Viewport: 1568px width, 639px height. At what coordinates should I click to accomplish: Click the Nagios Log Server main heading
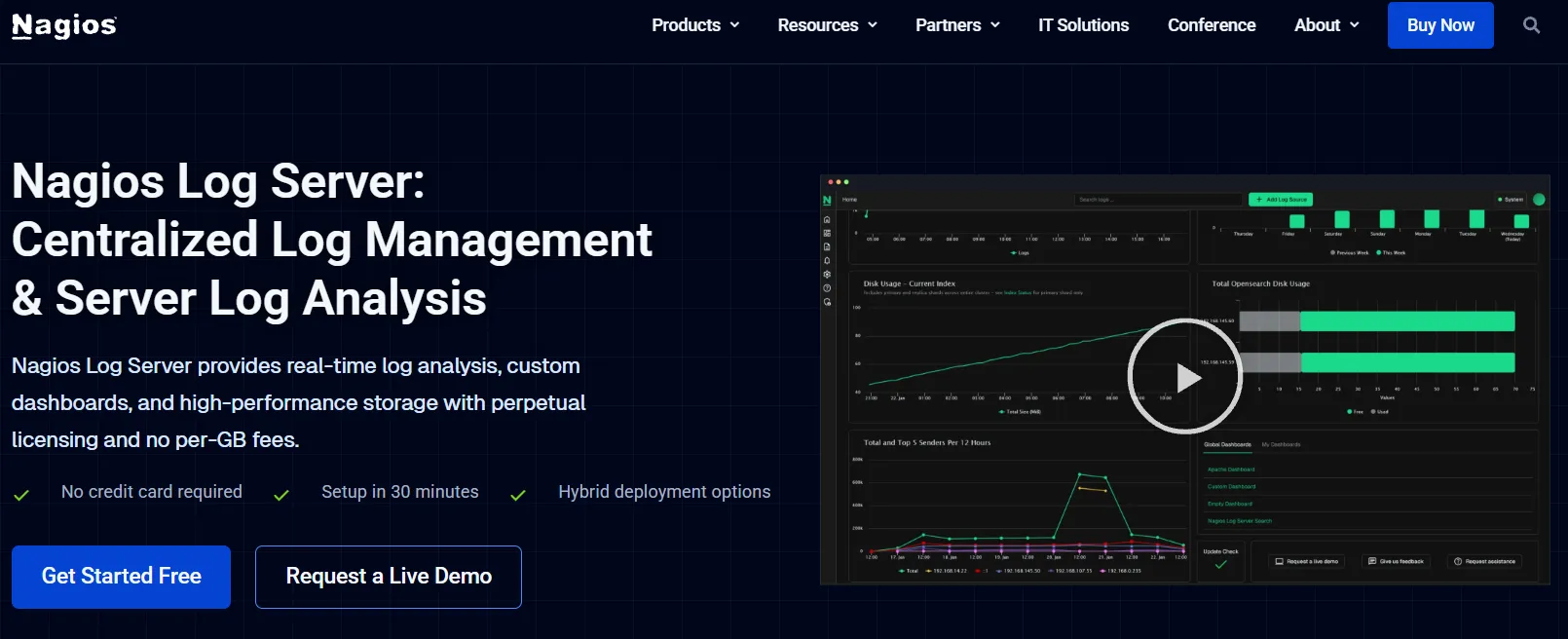click(332, 240)
